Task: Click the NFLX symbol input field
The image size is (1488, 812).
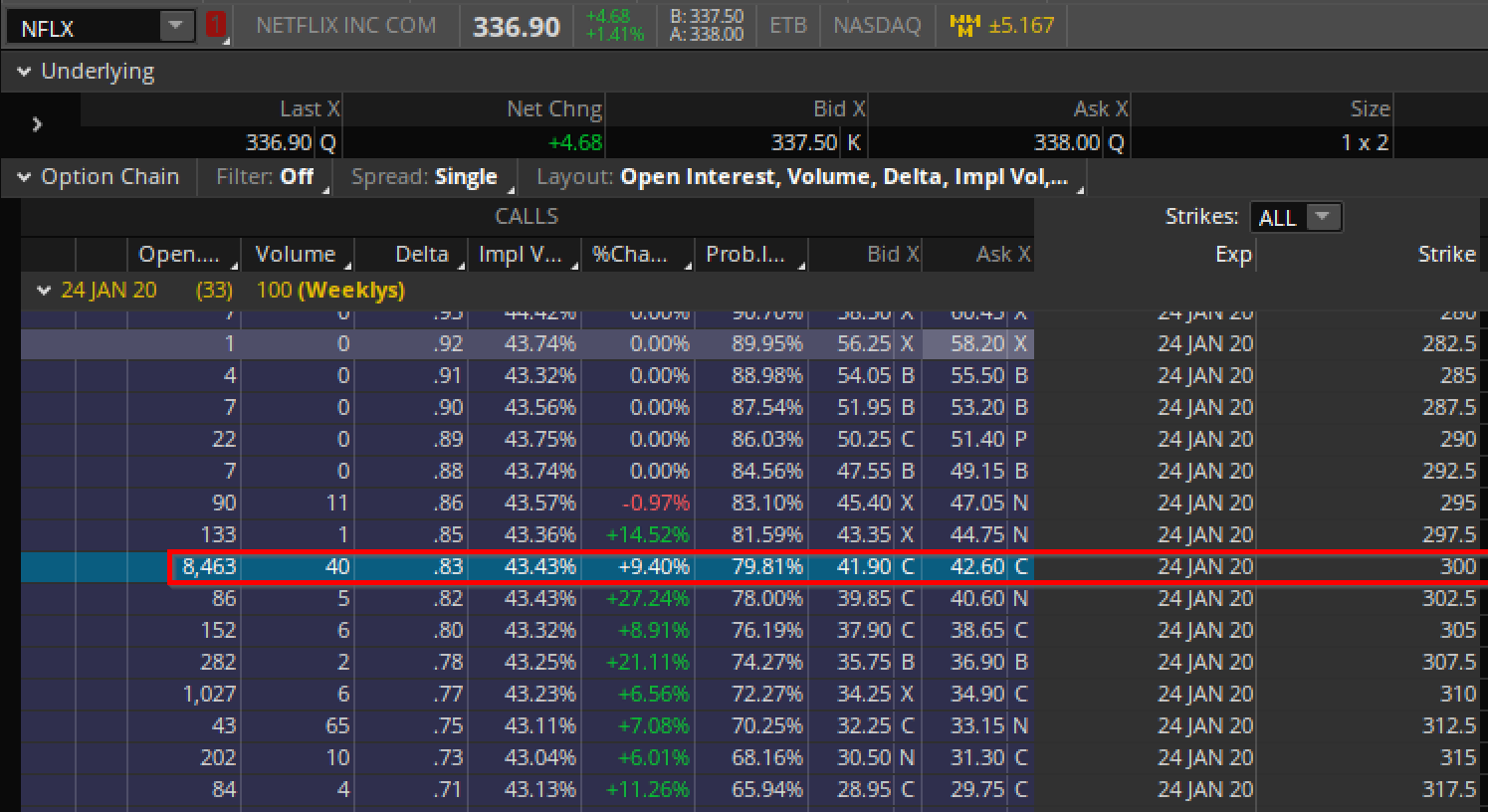Action: (84, 27)
